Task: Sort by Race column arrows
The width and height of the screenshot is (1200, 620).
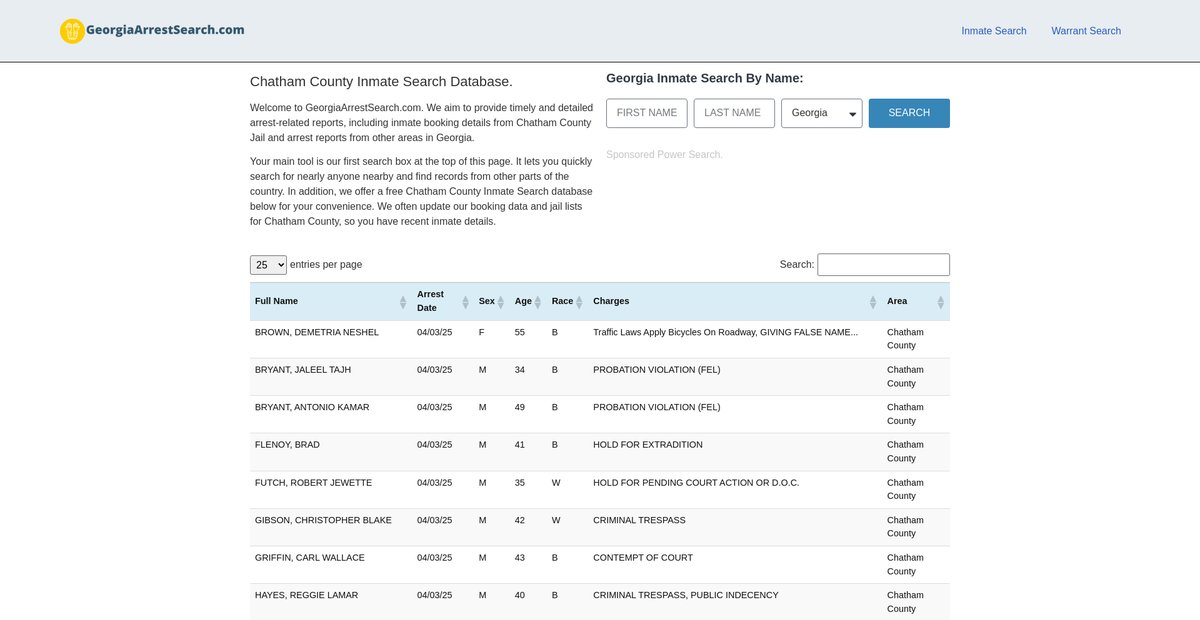Action: (579, 302)
